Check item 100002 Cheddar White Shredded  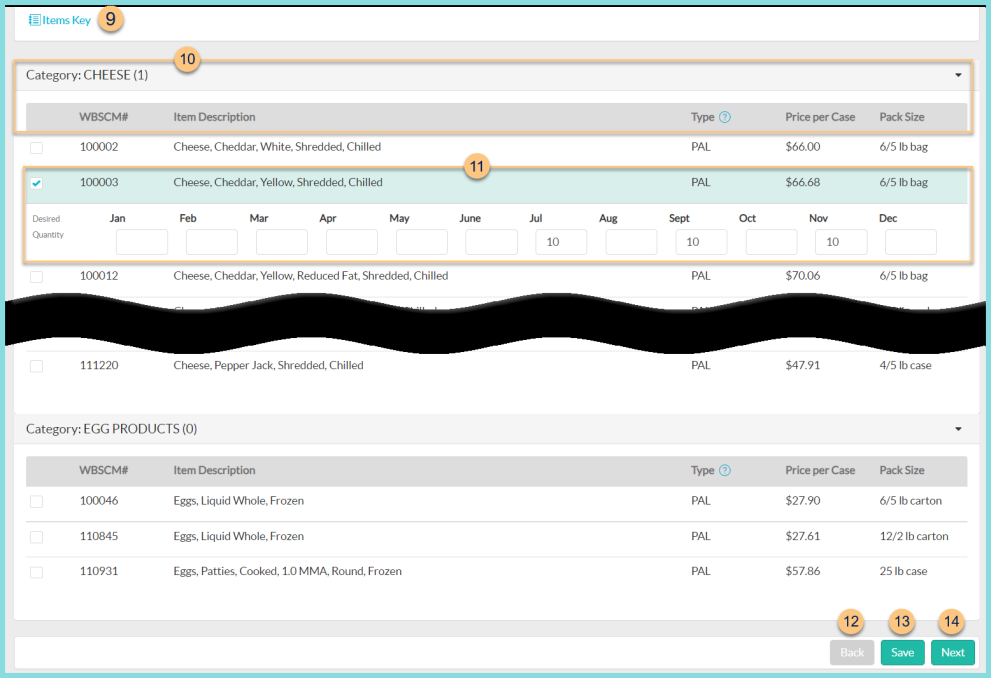click(x=36, y=148)
